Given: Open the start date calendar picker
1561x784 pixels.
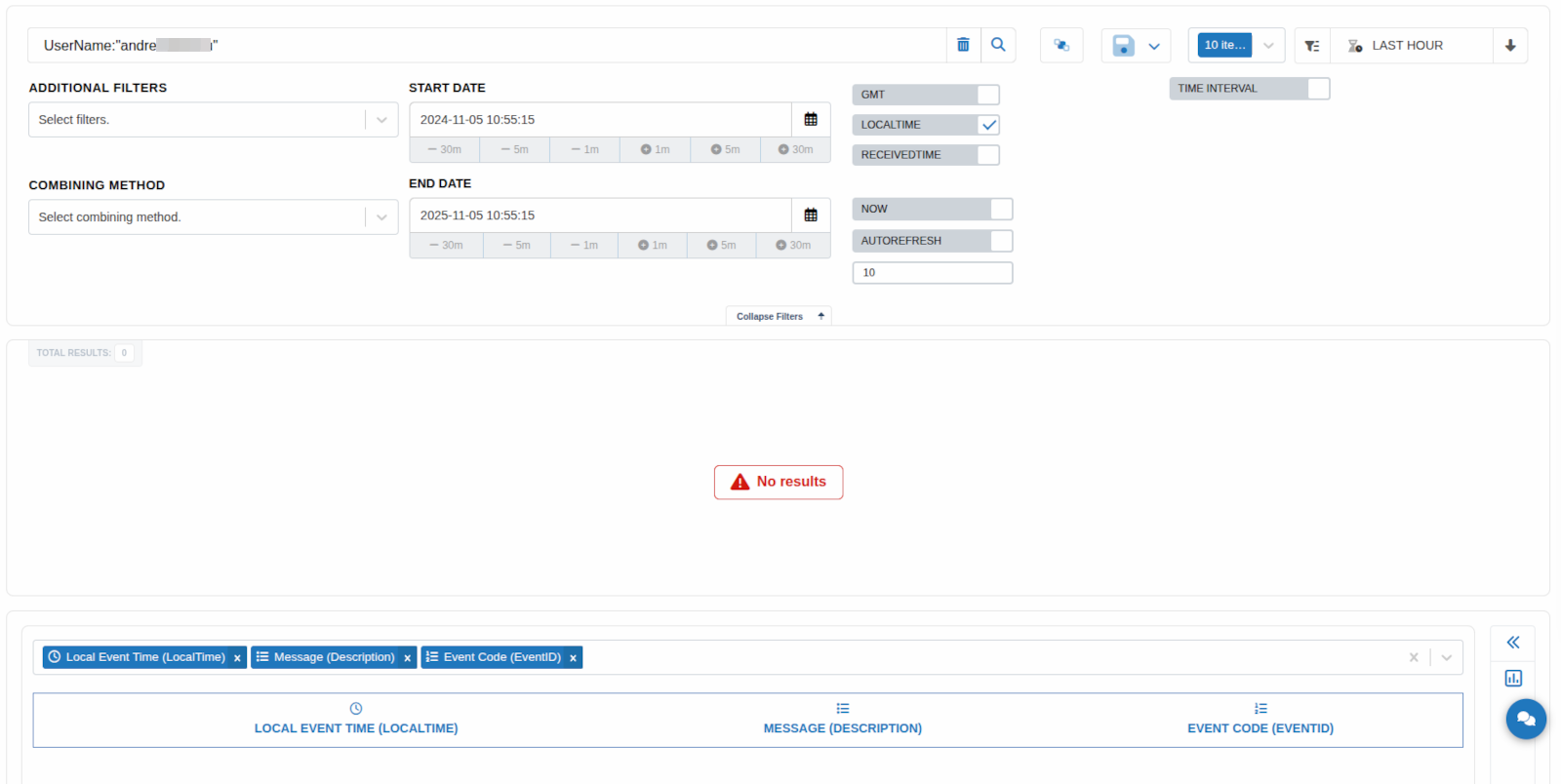Looking at the screenshot, I should coord(811,120).
